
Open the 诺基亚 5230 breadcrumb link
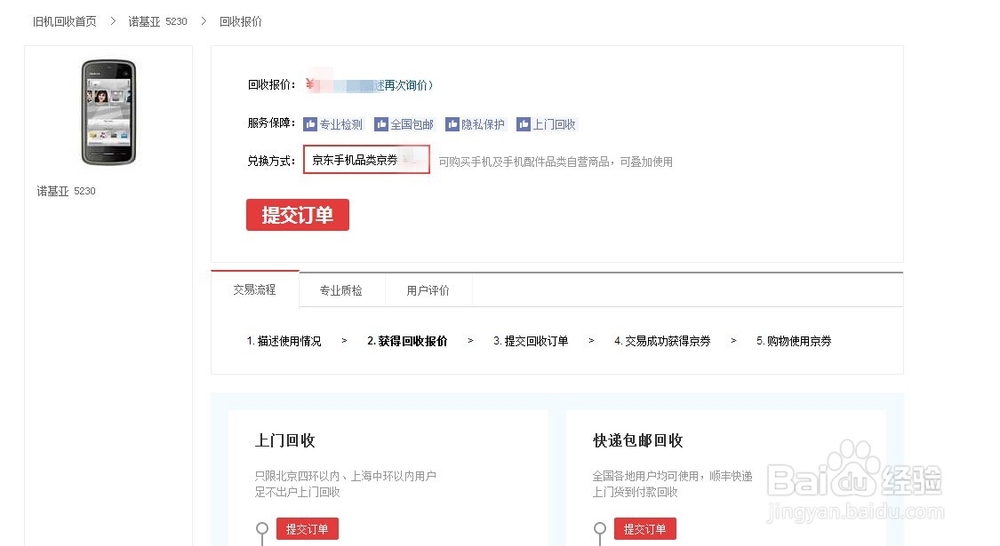coord(158,22)
